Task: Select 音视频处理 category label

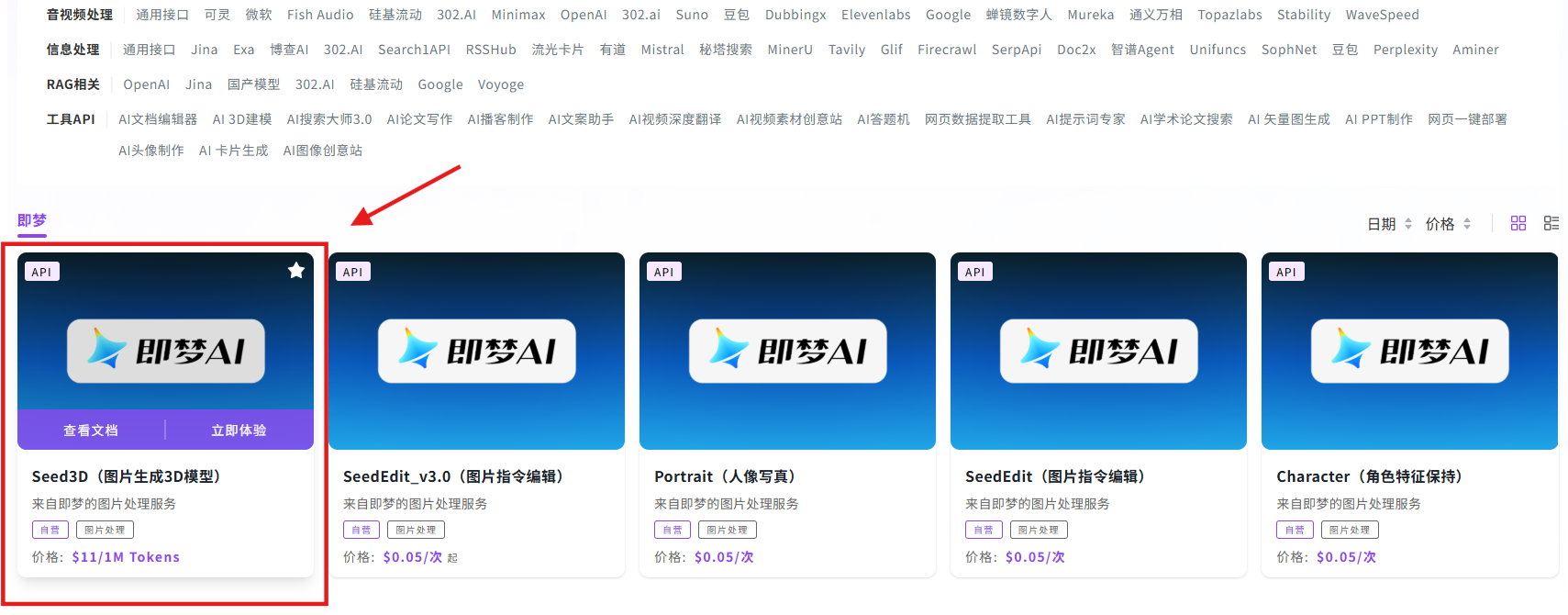Action: (x=80, y=15)
